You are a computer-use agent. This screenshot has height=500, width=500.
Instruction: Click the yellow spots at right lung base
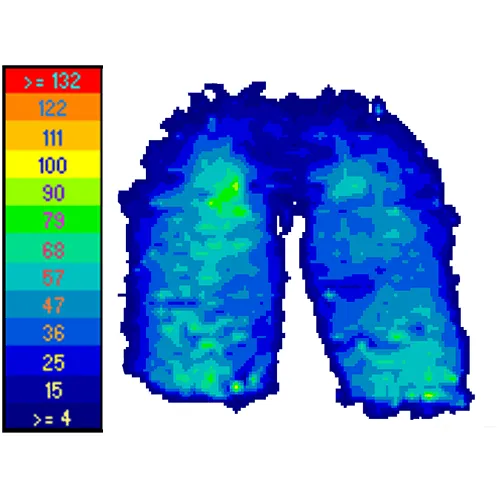coord(428,396)
